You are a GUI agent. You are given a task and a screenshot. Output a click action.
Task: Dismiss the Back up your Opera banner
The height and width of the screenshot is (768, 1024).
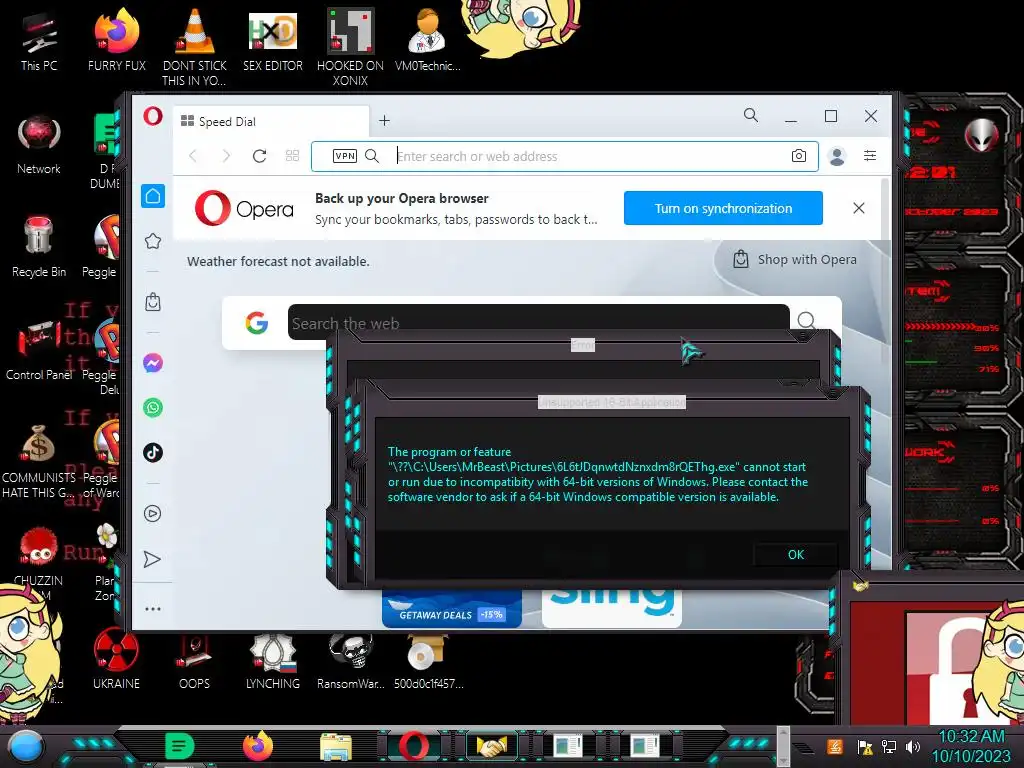[859, 208]
